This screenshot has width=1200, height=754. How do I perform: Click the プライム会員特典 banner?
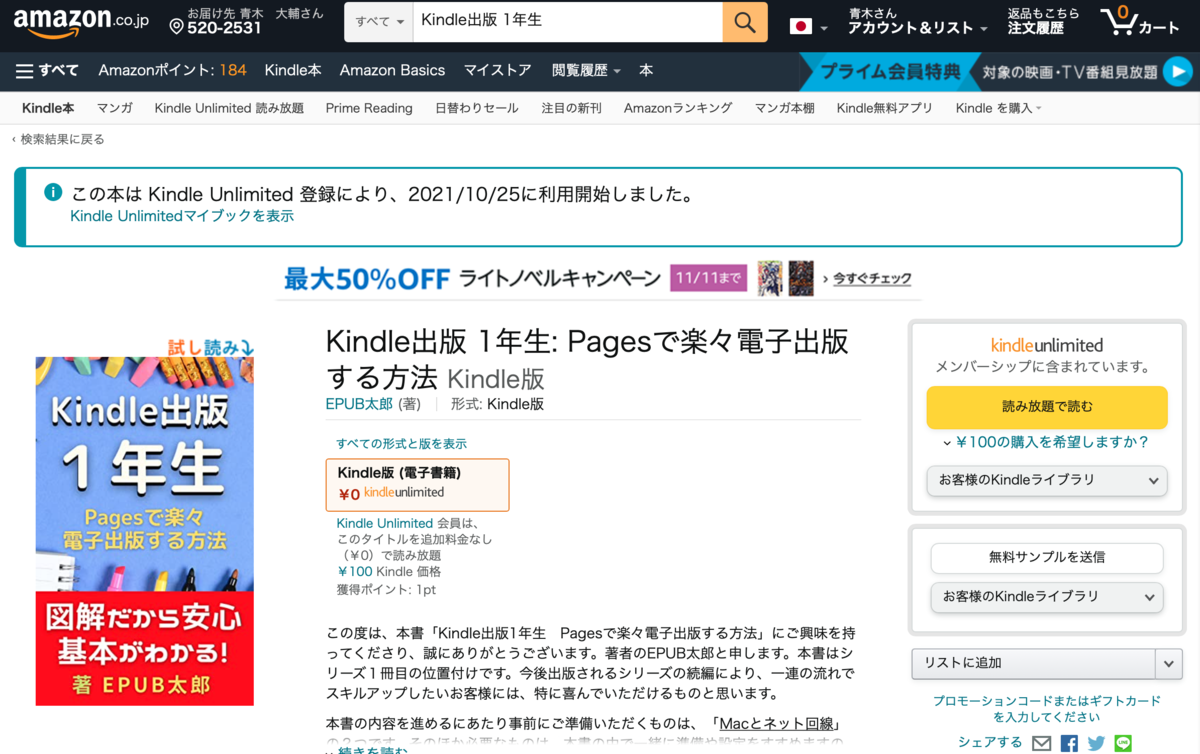pyautogui.click(x=890, y=71)
